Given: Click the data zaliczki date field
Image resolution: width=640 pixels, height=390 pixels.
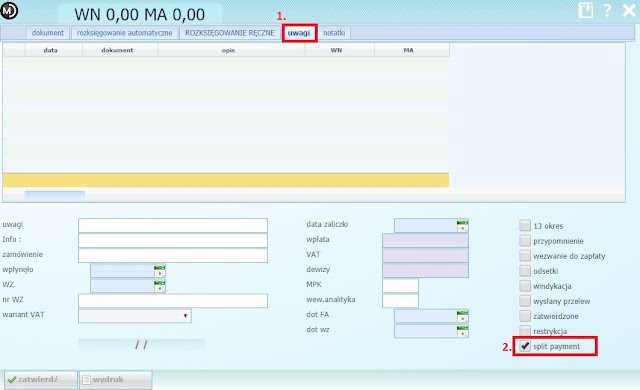Looking at the screenshot, I should [426, 226].
